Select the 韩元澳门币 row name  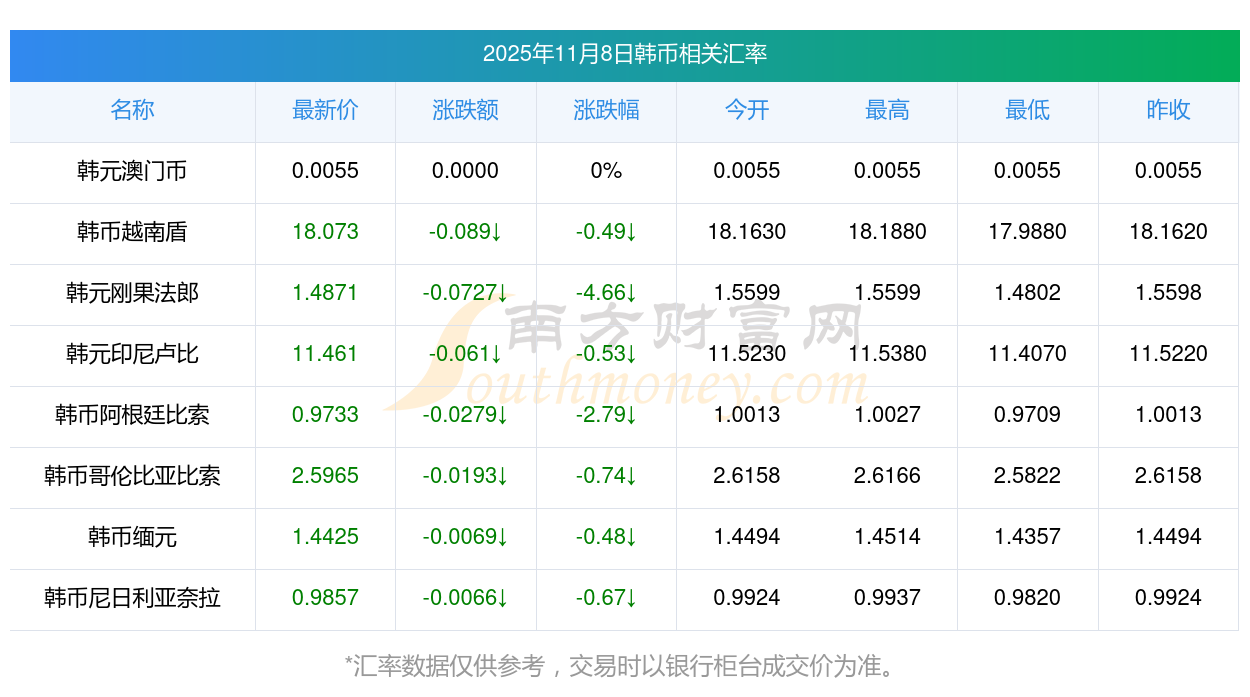coord(132,171)
